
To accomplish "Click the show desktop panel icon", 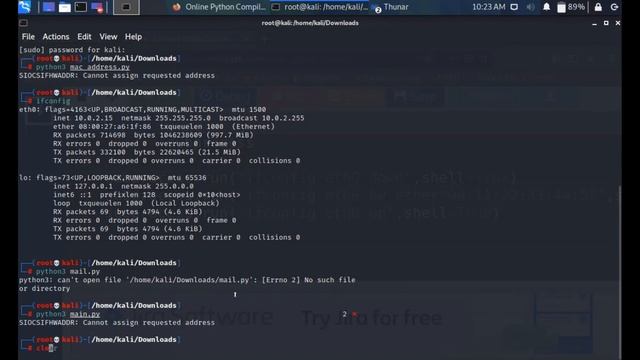I will pos(49,7).
